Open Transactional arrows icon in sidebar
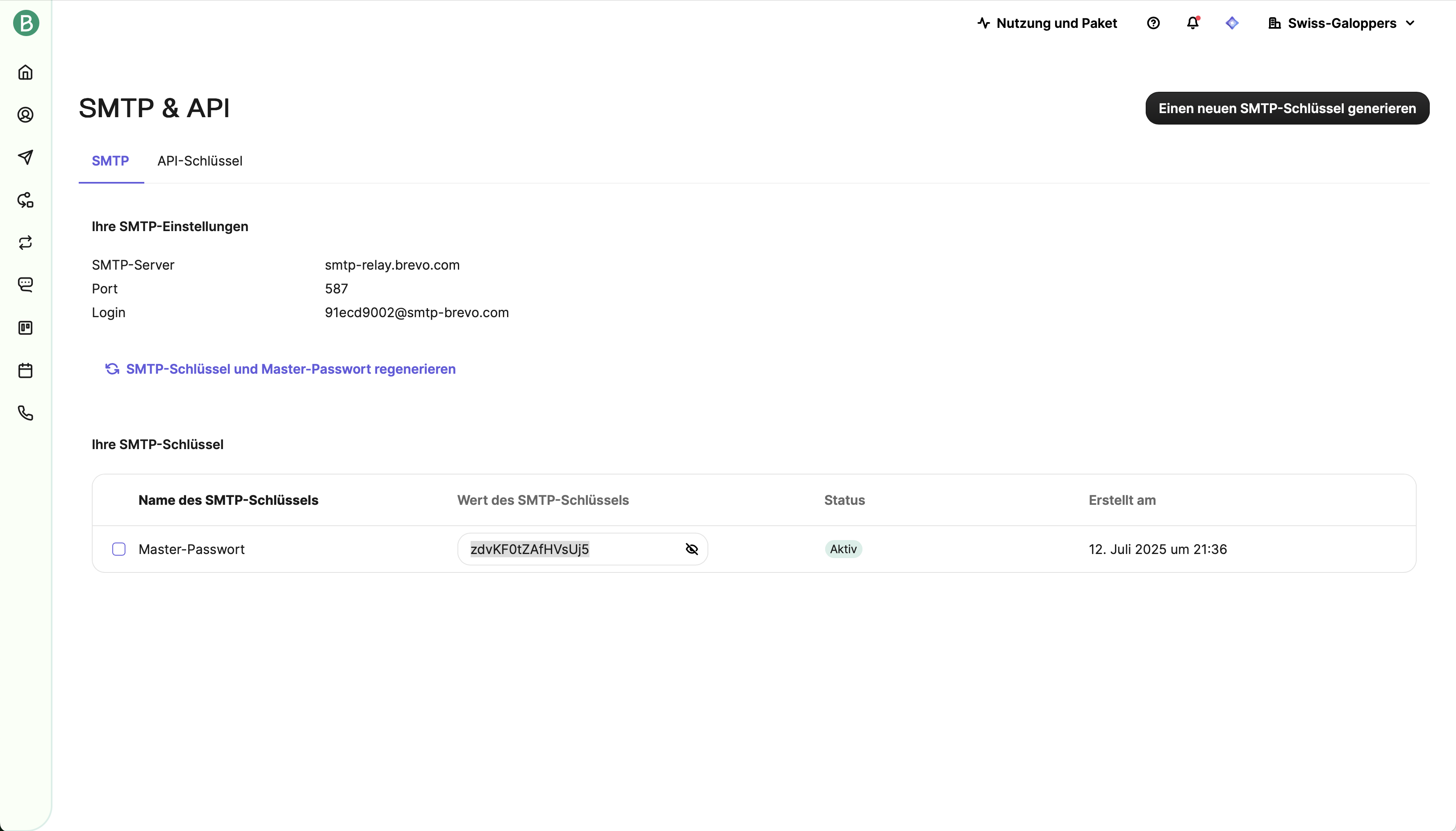Image resolution: width=1456 pixels, height=831 pixels. [26, 243]
